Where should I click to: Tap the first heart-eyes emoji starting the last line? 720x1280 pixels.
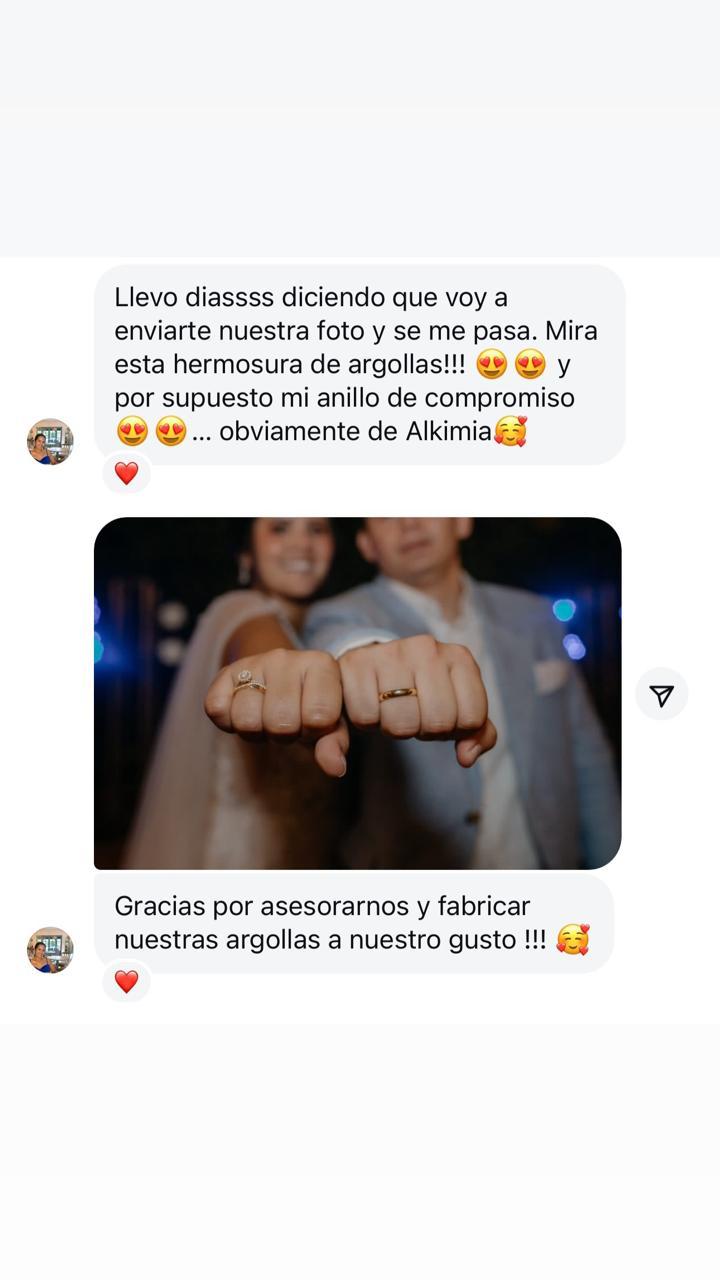[x=132, y=432]
